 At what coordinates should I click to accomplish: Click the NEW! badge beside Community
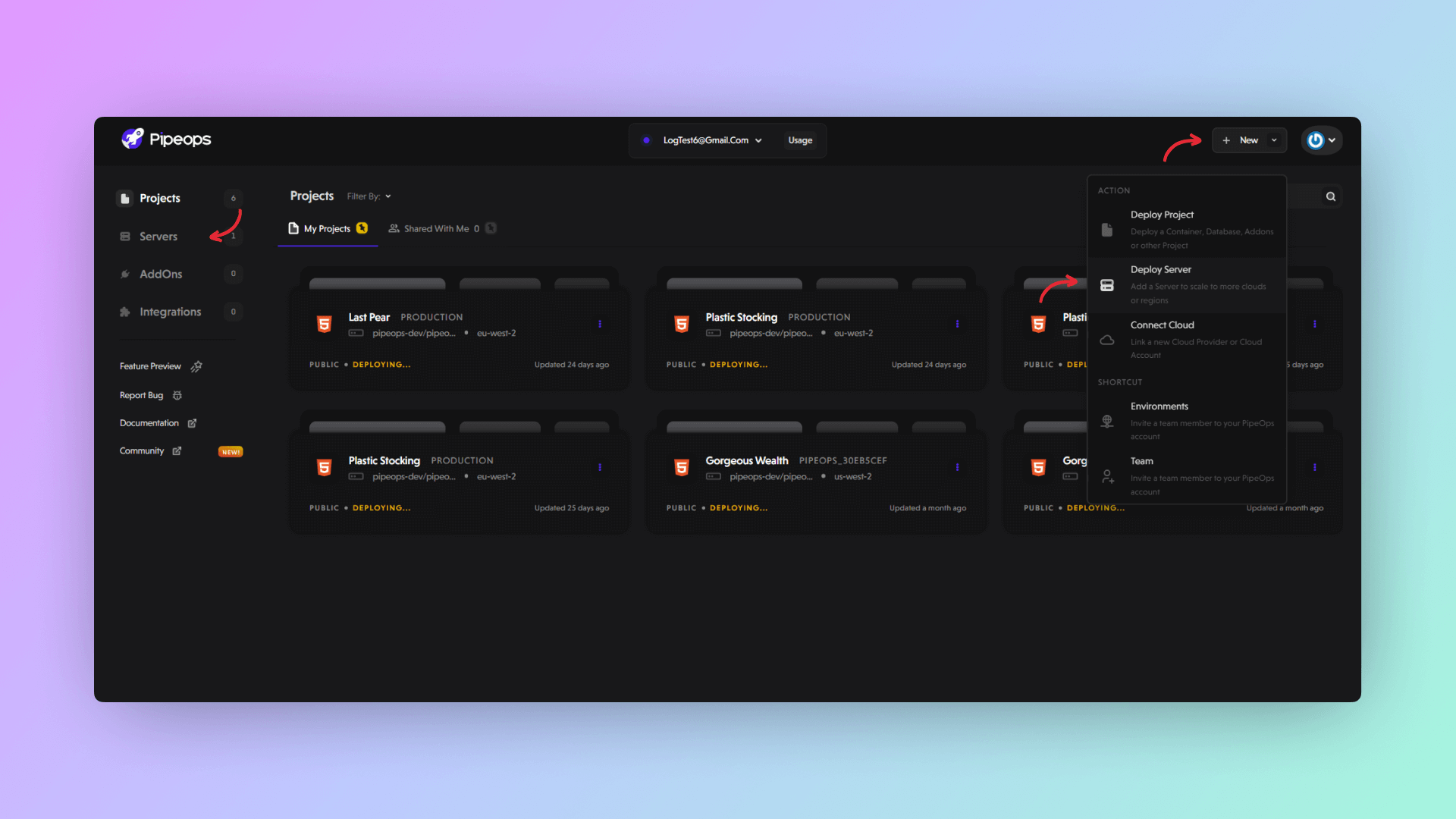click(x=231, y=451)
